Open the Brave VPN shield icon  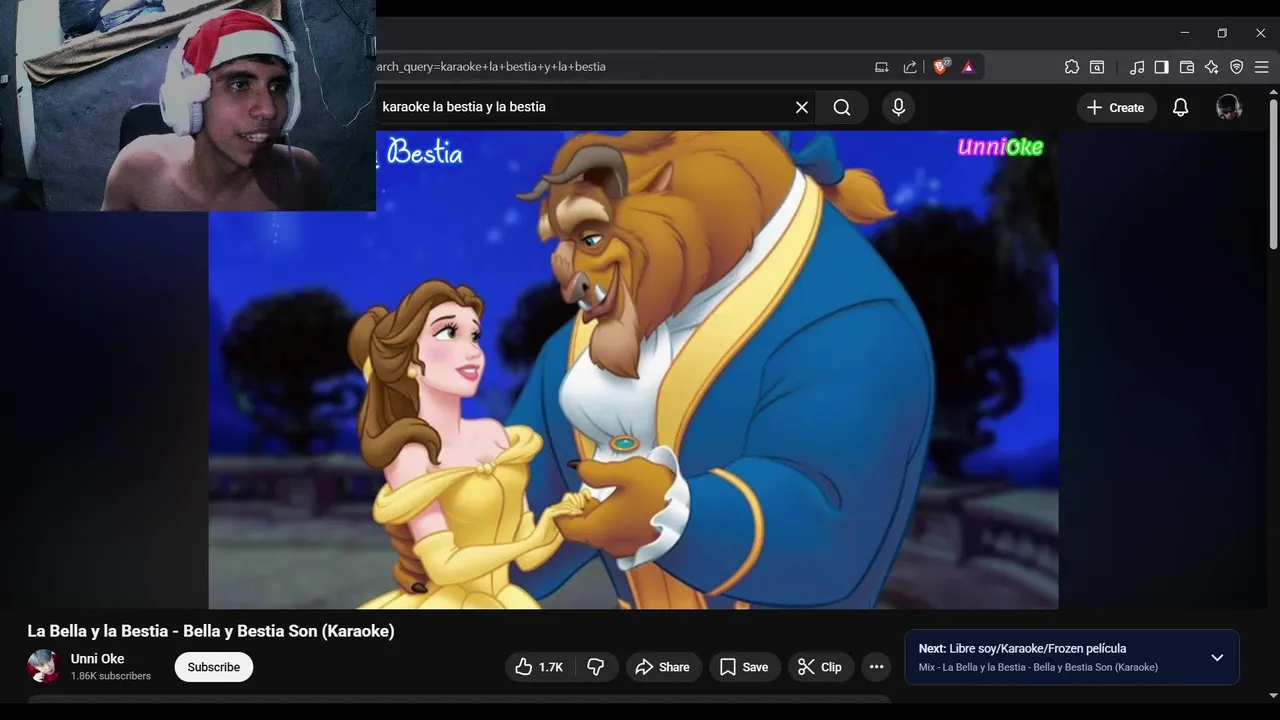tap(1236, 67)
